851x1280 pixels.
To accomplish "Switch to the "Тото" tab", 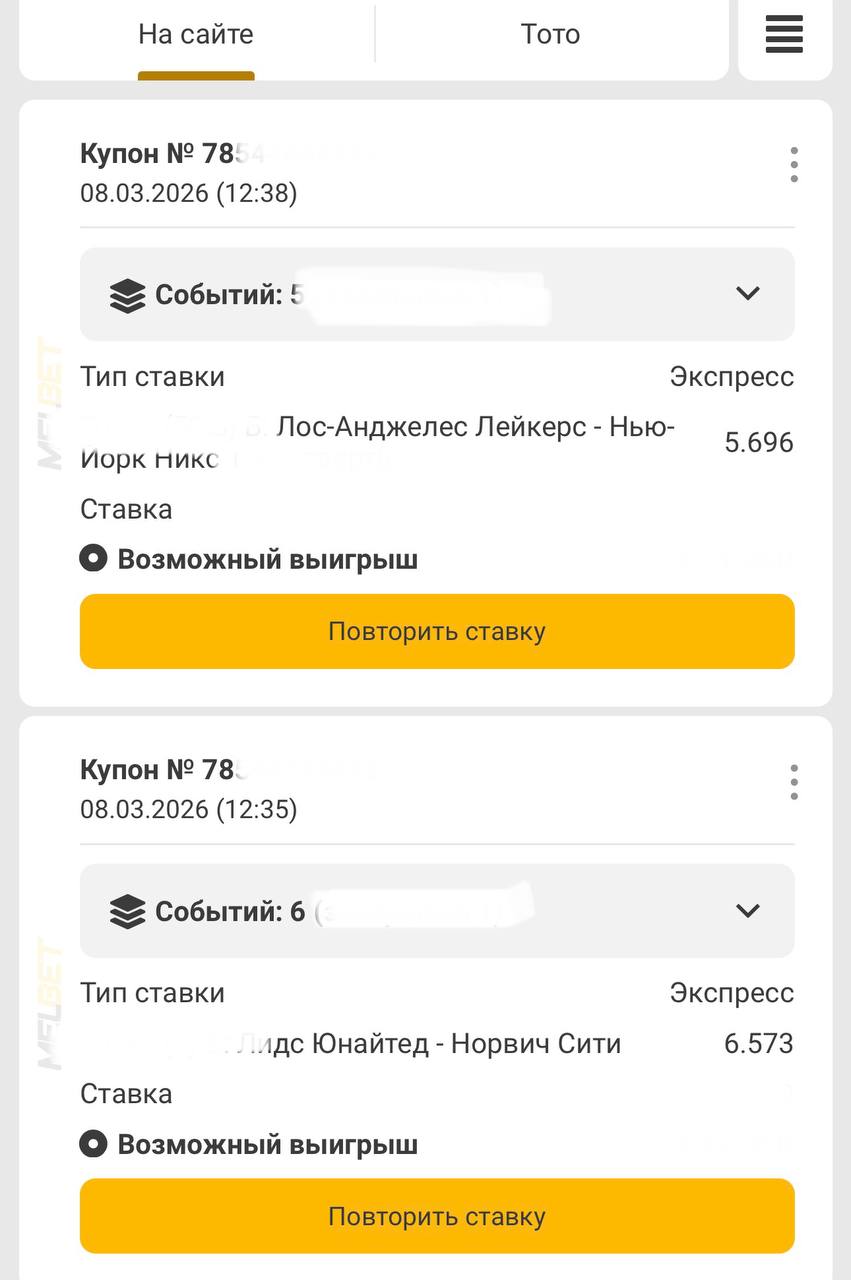I will click(x=550, y=35).
